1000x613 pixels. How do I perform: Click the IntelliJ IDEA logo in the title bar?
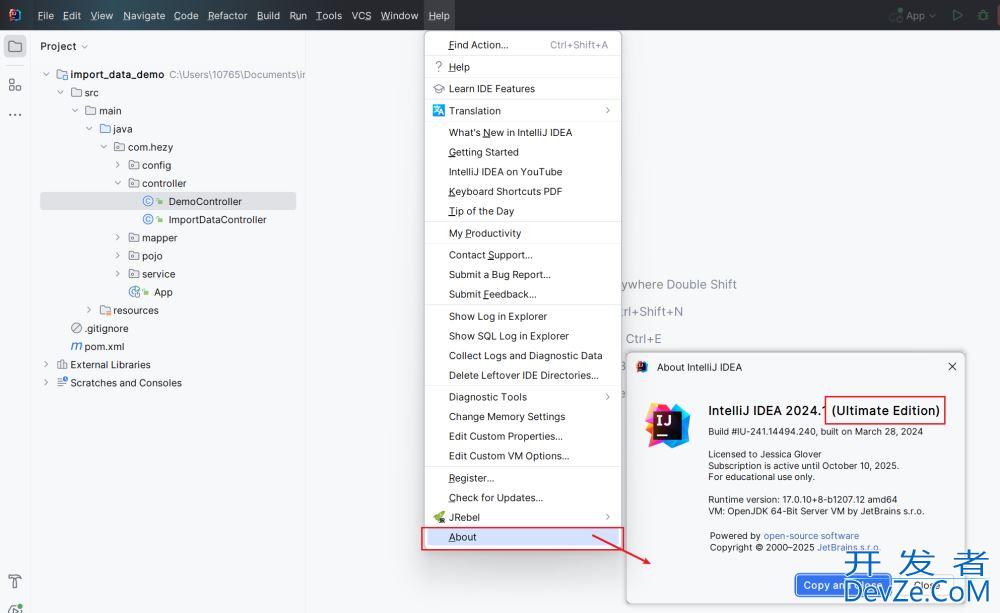pyautogui.click(x=15, y=15)
